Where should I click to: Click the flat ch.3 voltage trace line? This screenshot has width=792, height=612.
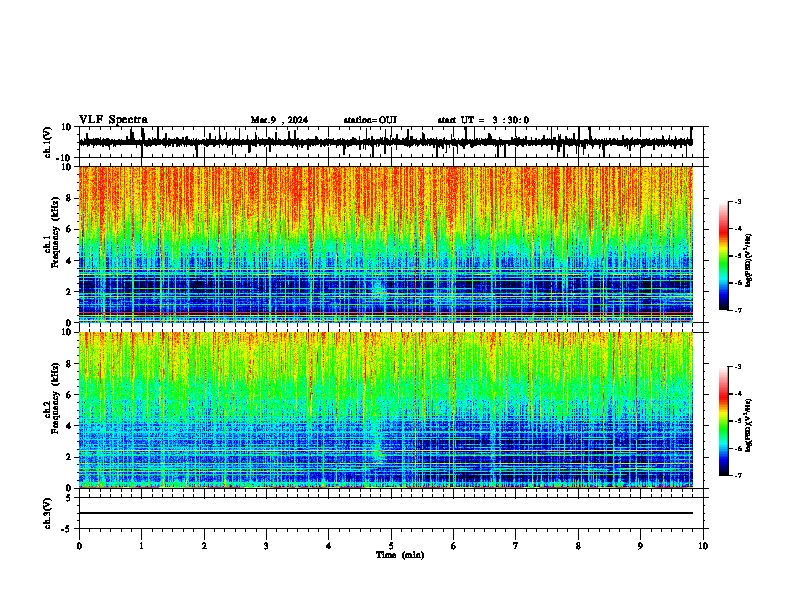pyautogui.click(x=386, y=513)
